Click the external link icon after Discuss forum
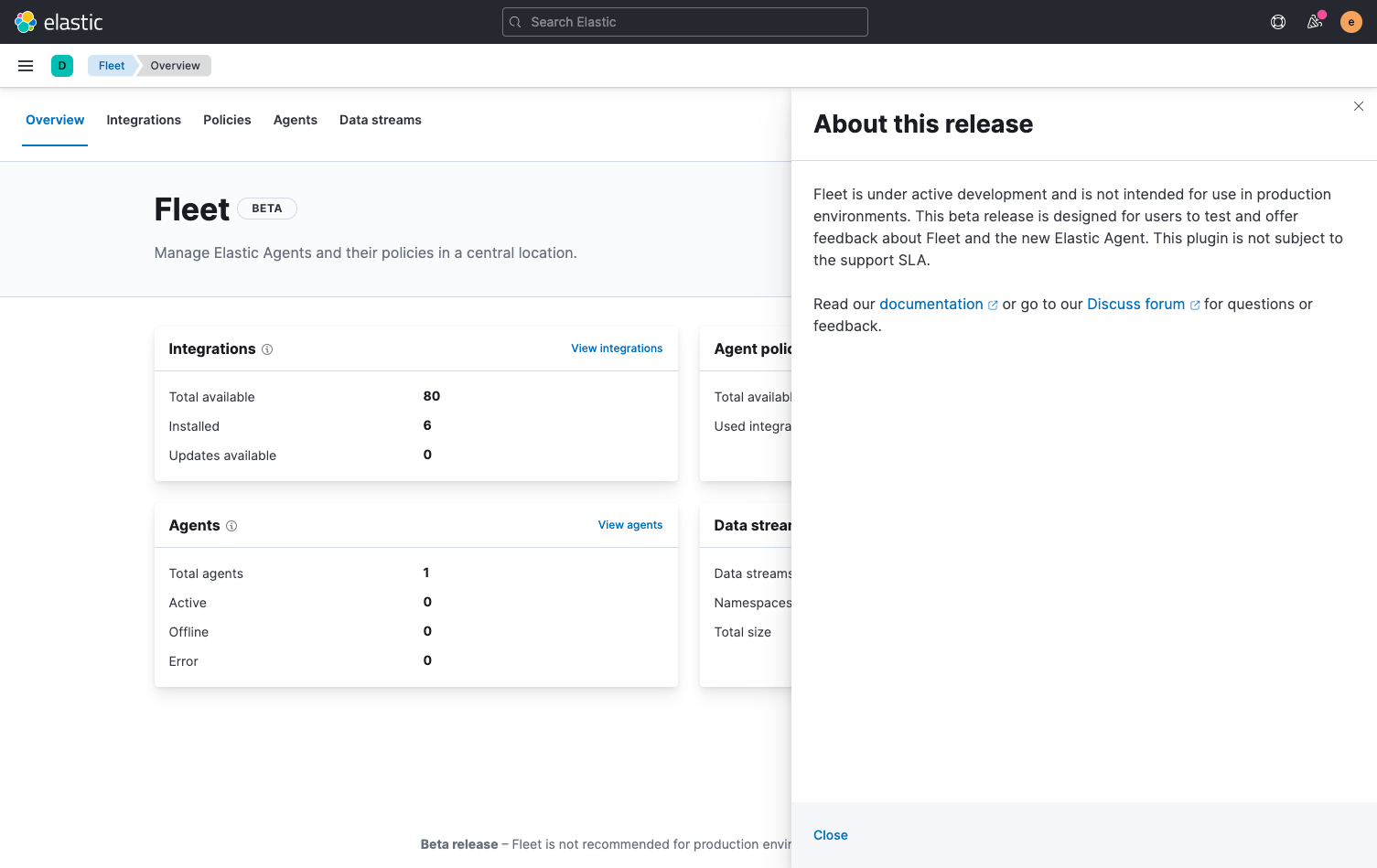This screenshot has height=868, width=1377. coord(1195,305)
